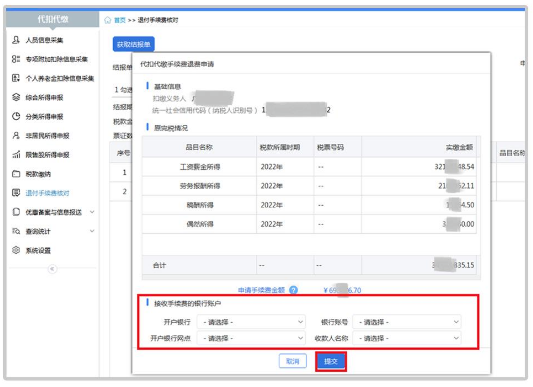Select the 偶然所得 row name
Screen dimensions: 533x387
pos(200,224)
